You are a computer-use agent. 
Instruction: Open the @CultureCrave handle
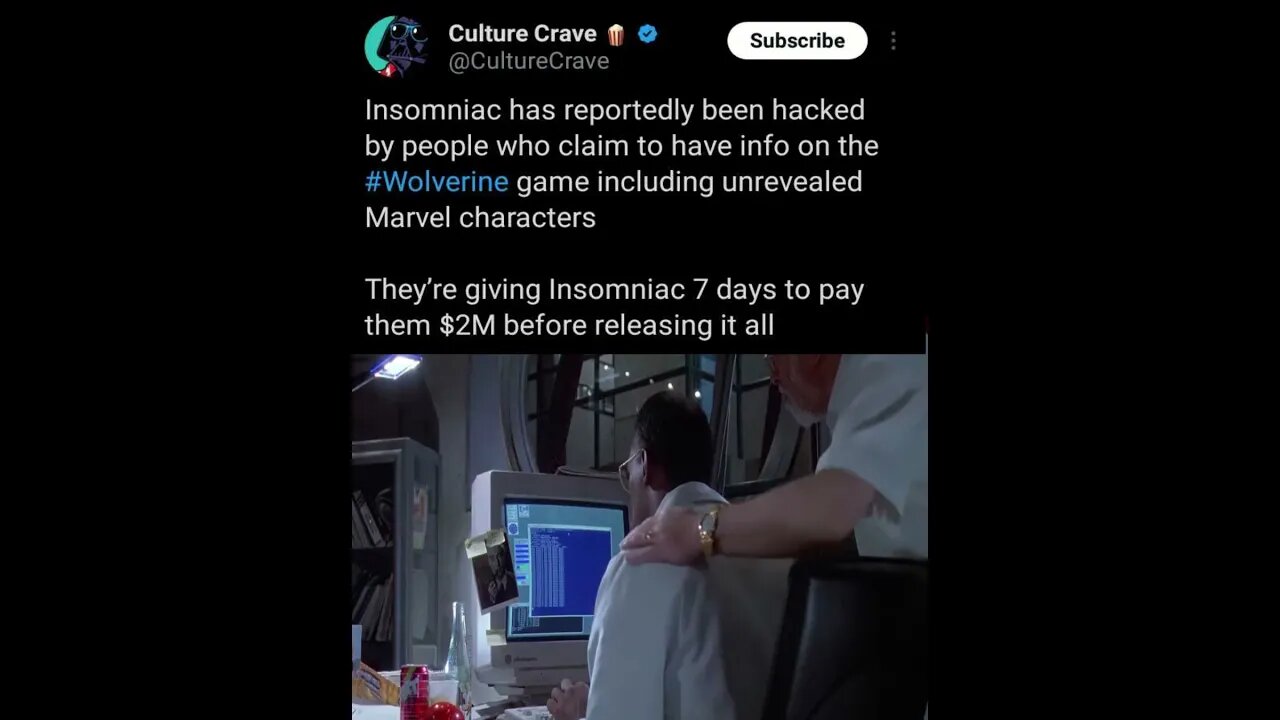(x=528, y=61)
